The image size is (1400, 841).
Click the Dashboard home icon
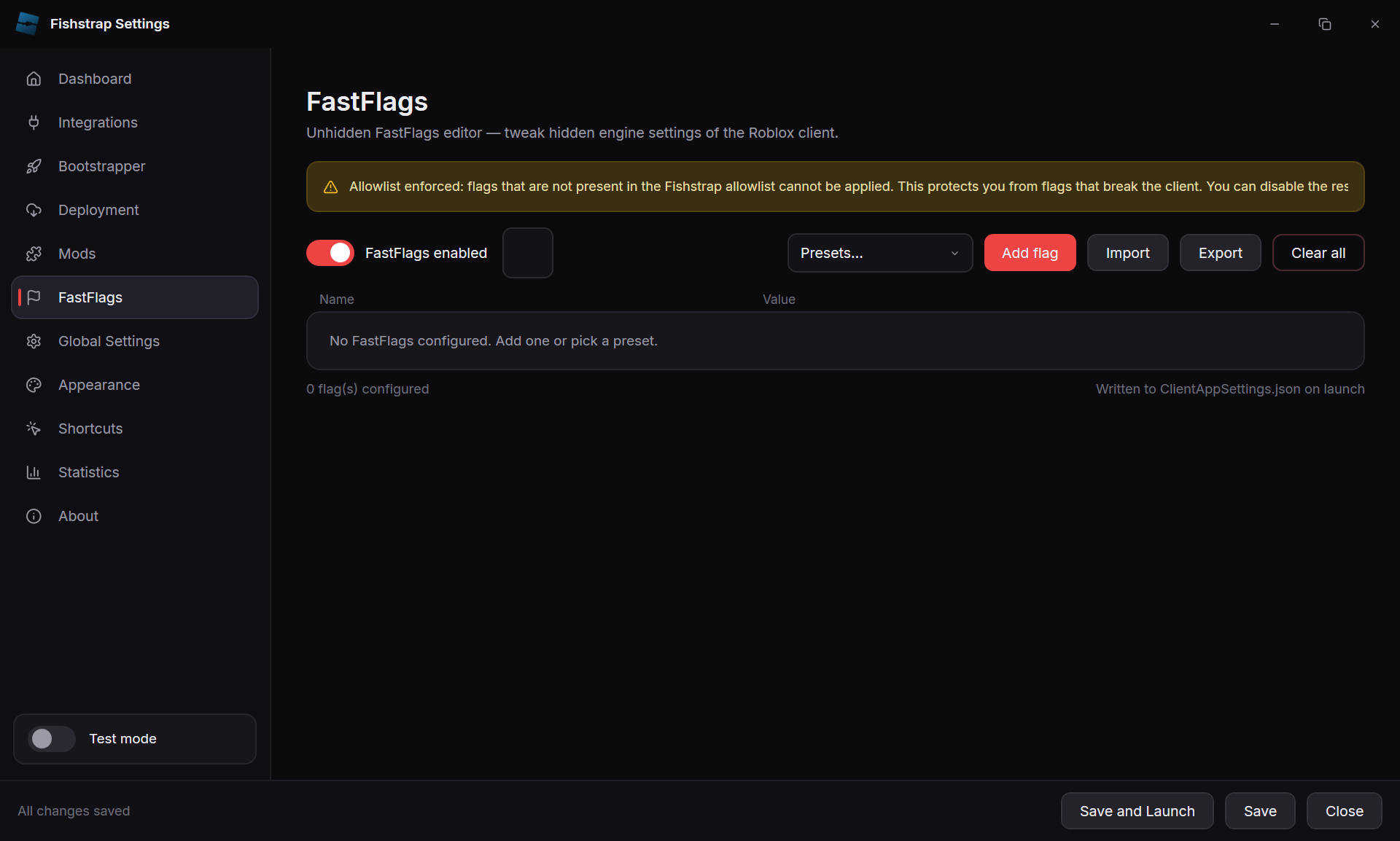(34, 79)
